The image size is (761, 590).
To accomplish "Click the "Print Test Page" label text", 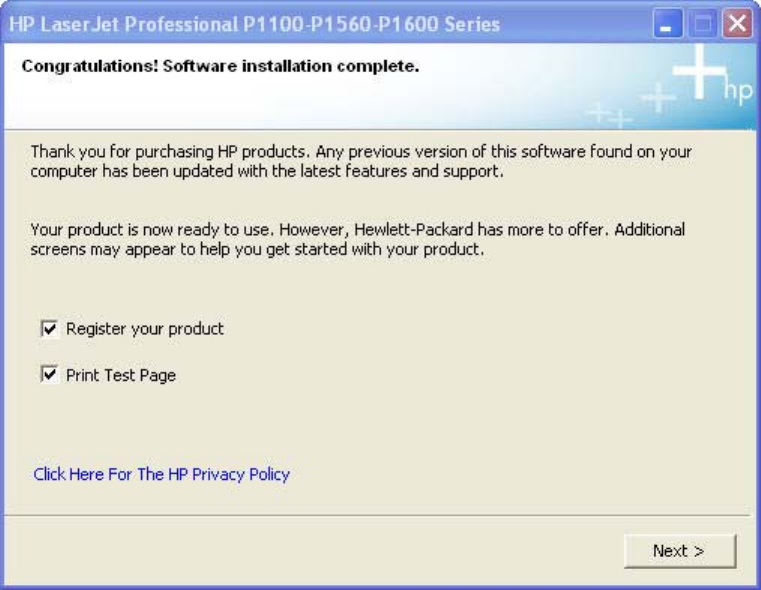I will click(121, 375).
